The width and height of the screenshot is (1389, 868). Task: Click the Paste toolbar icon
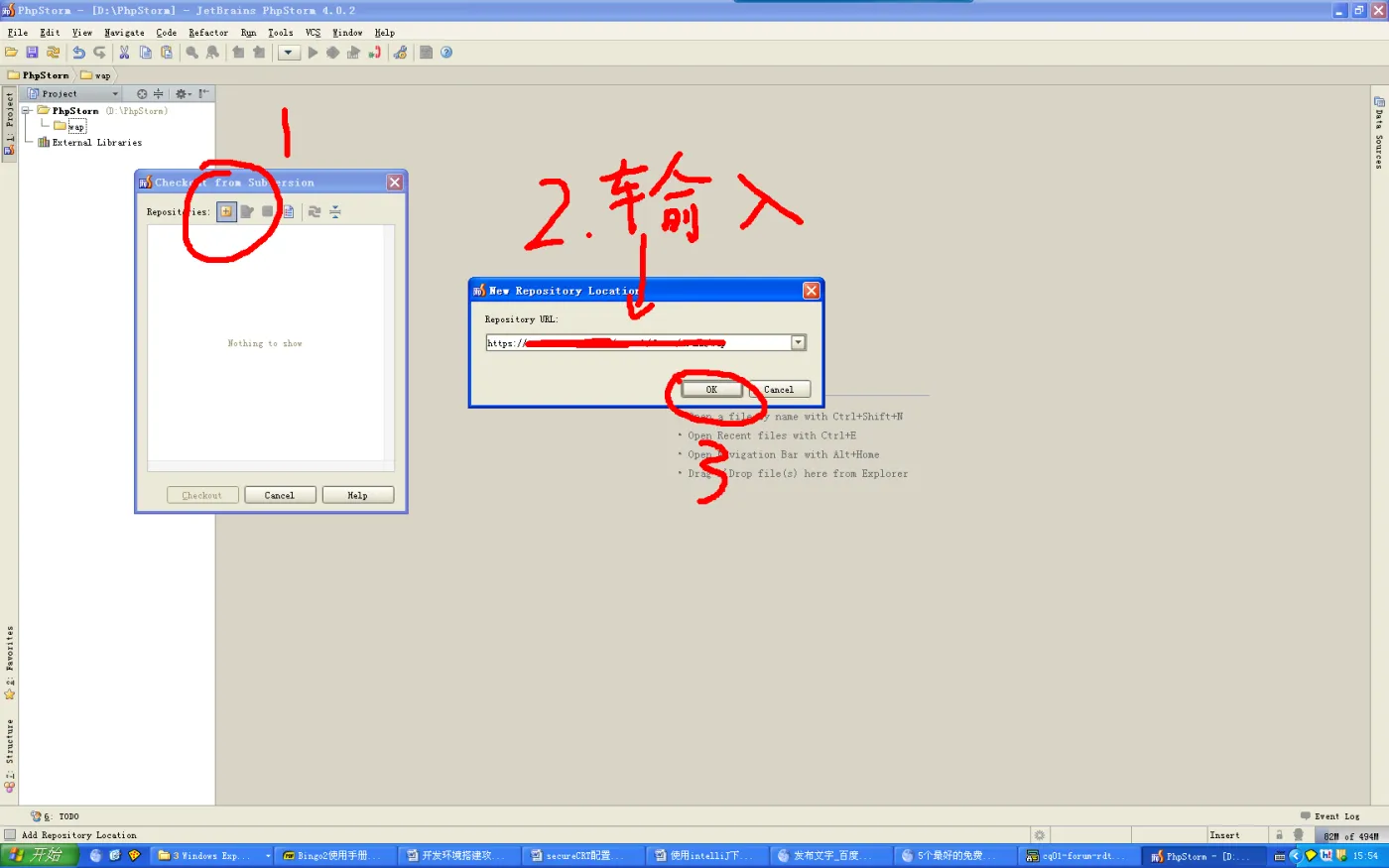pyautogui.click(x=167, y=53)
